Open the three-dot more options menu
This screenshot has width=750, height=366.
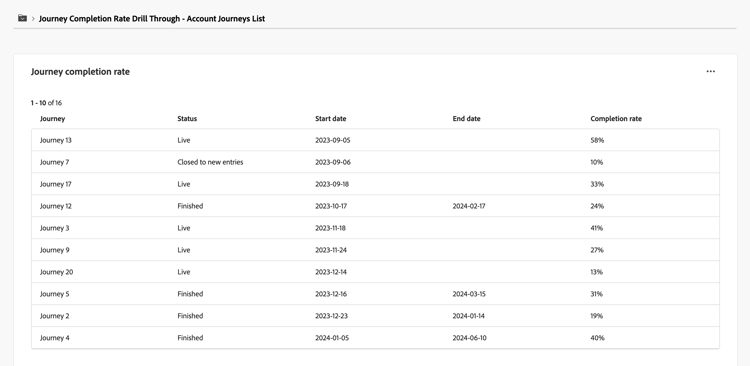pos(710,71)
